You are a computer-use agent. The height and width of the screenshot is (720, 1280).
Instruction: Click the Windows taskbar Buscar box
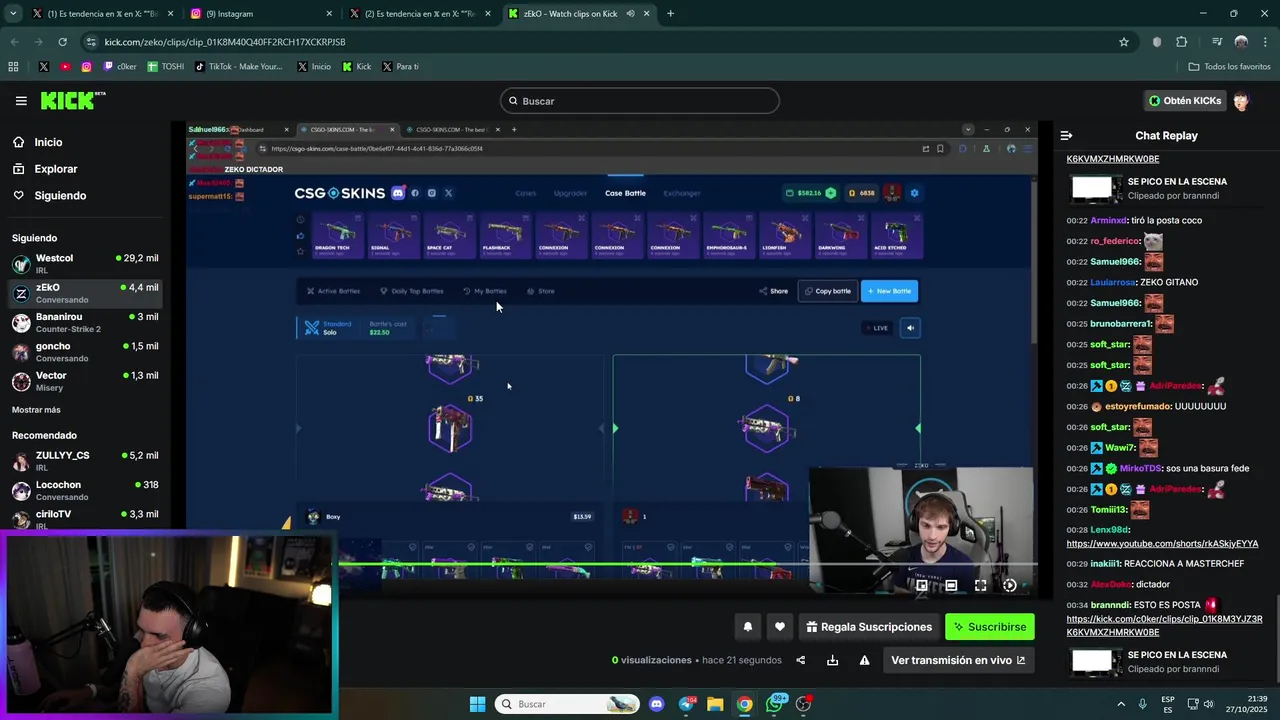coord(567,704)
